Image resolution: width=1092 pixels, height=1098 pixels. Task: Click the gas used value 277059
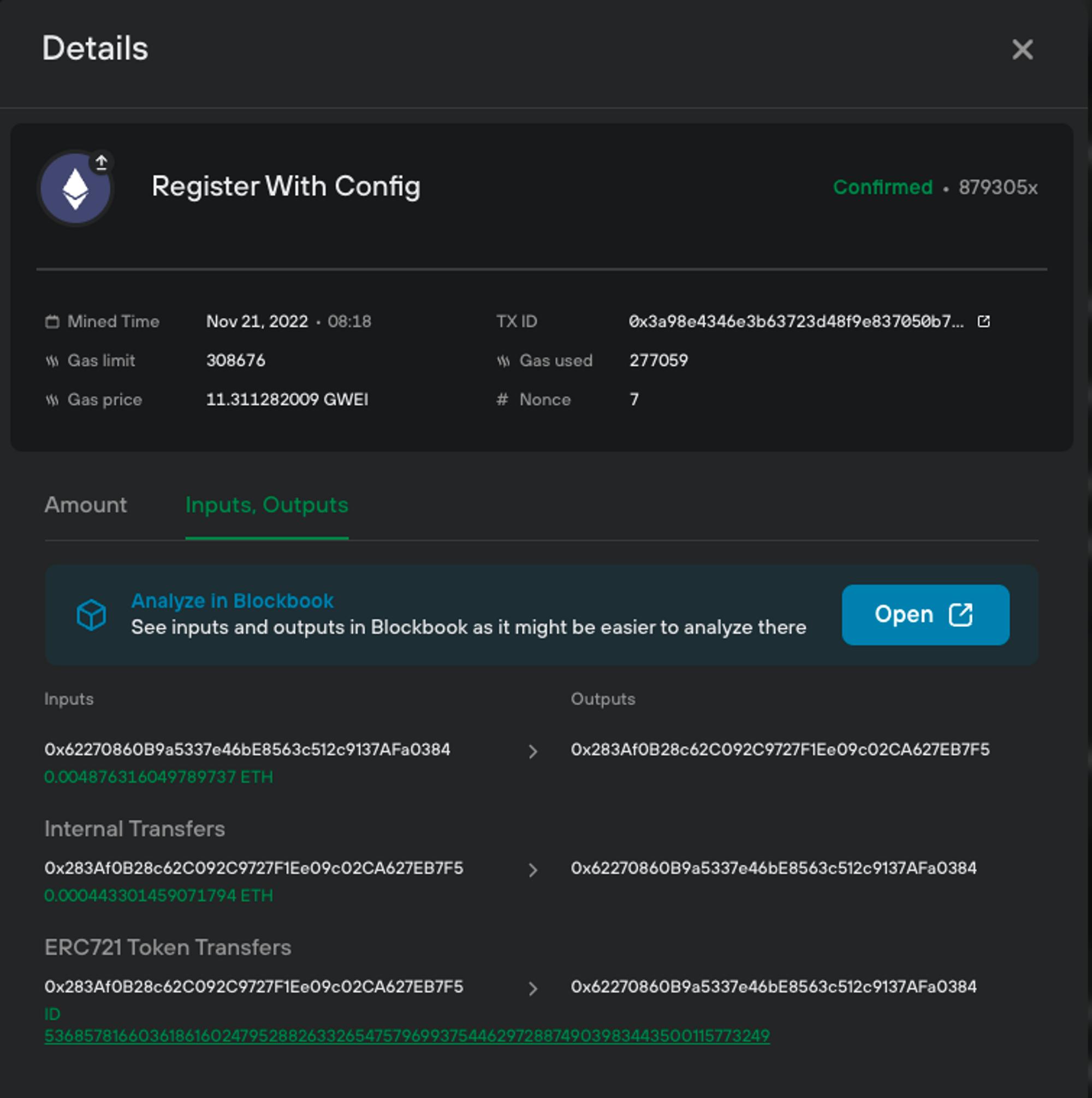658,360
